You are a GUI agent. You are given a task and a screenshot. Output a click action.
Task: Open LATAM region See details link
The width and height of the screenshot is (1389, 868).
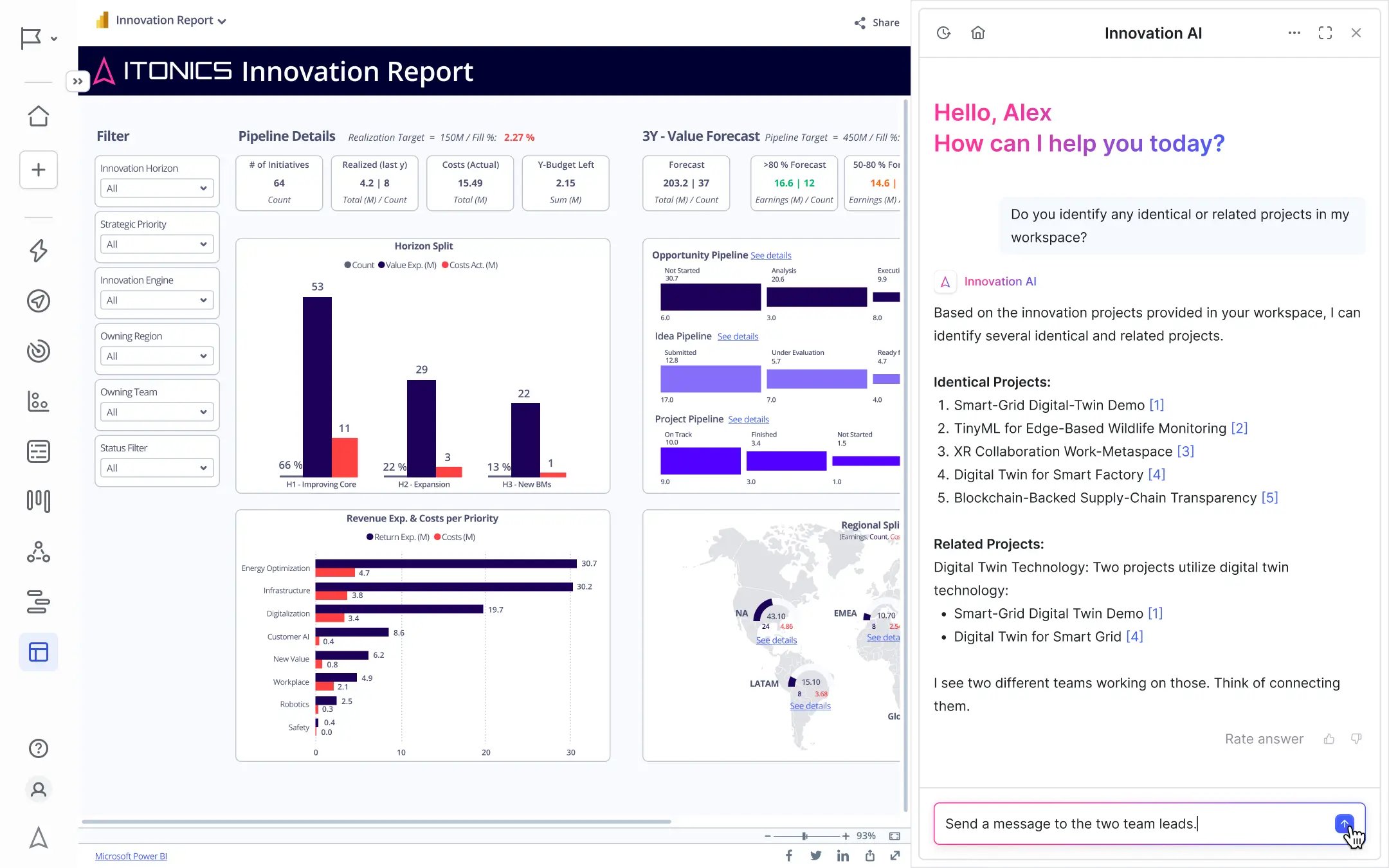click(810, 706)
